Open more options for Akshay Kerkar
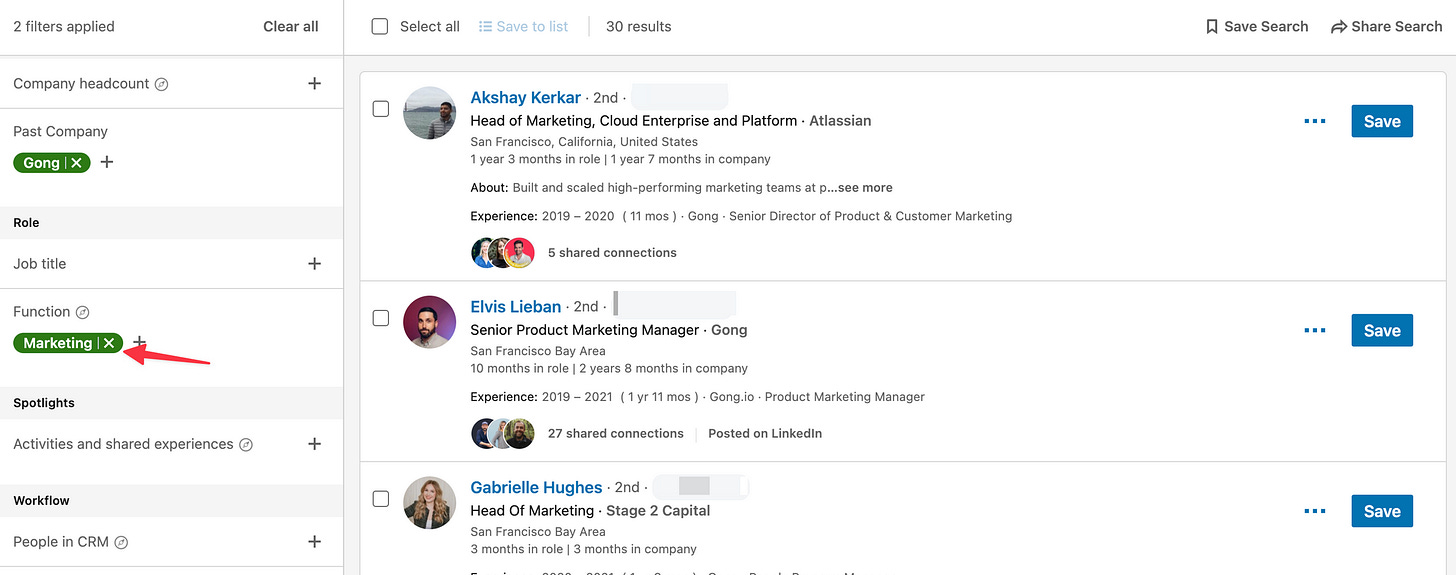The height and width of the screenshot is (575, 1456). (1315, 121)
